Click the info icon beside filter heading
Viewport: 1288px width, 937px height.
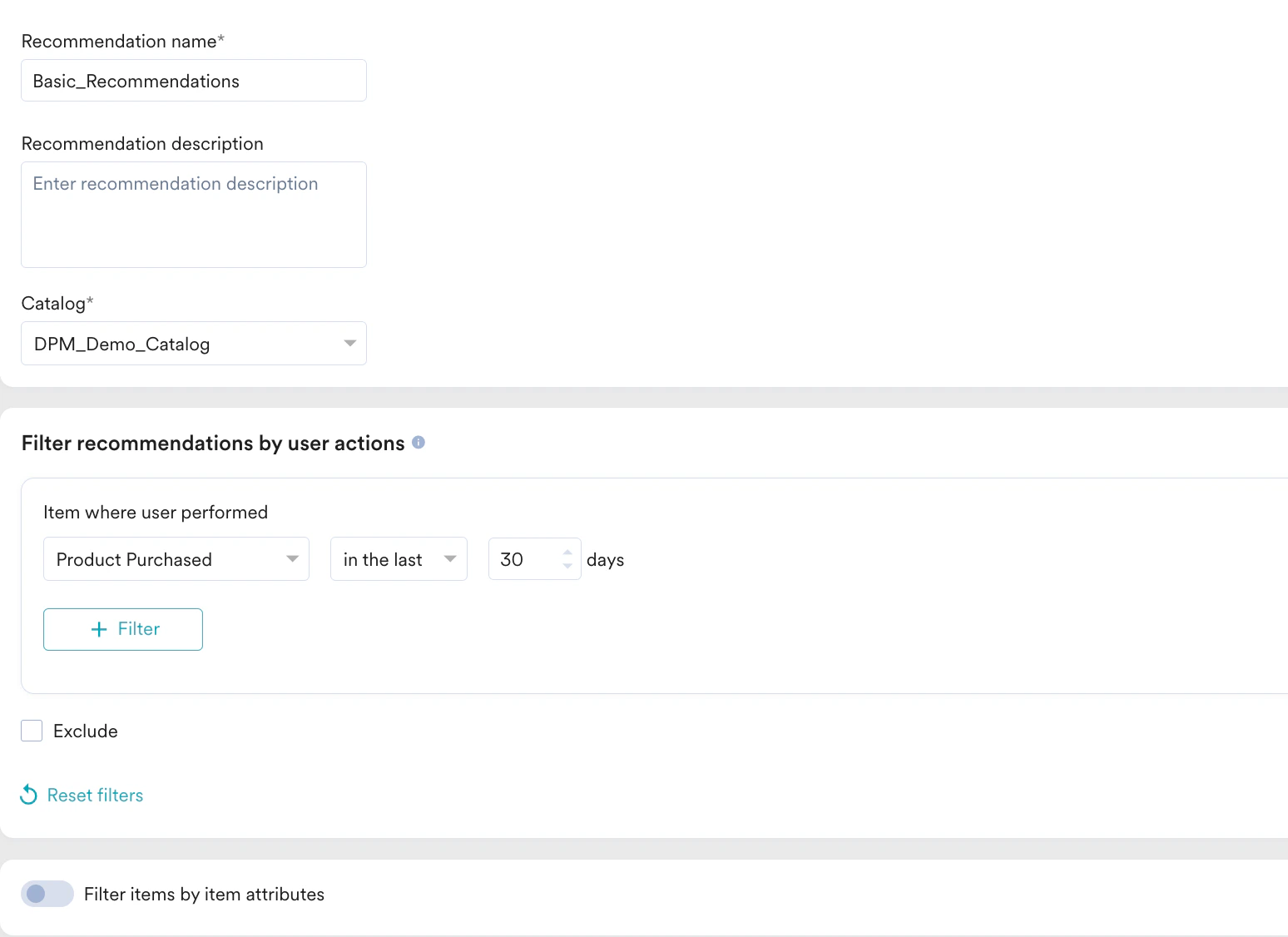(419, 443)
